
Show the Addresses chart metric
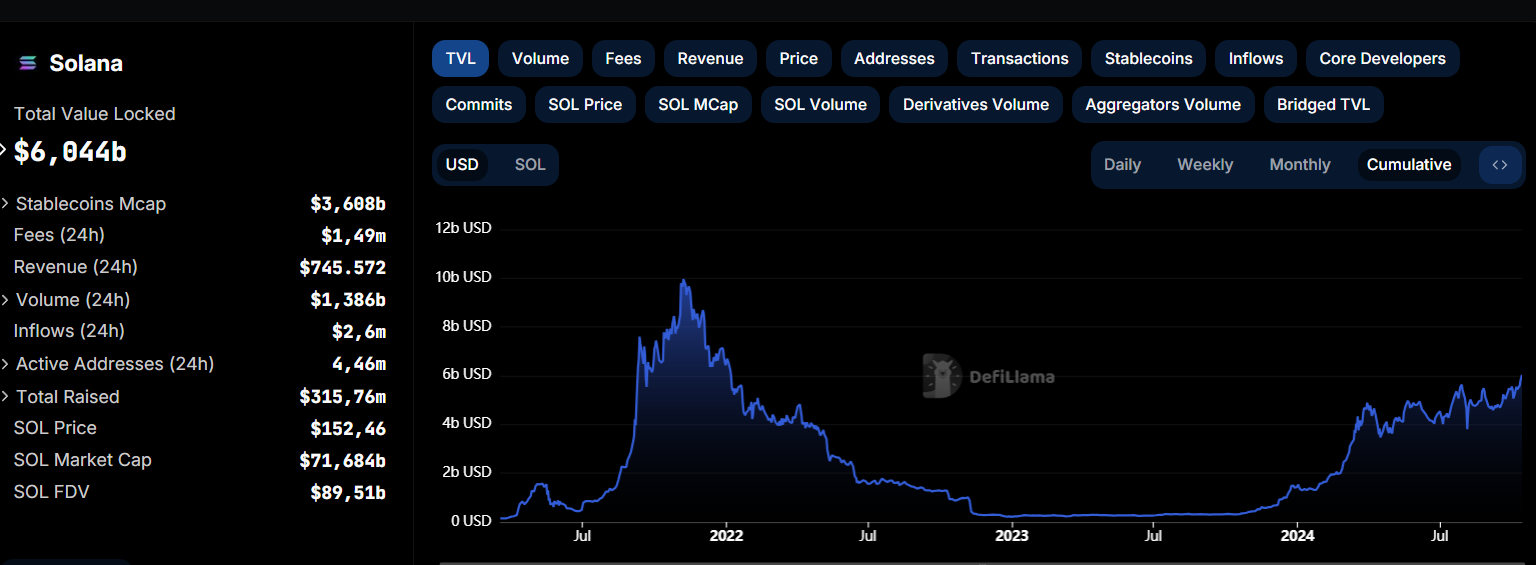[x=894, y=59]
